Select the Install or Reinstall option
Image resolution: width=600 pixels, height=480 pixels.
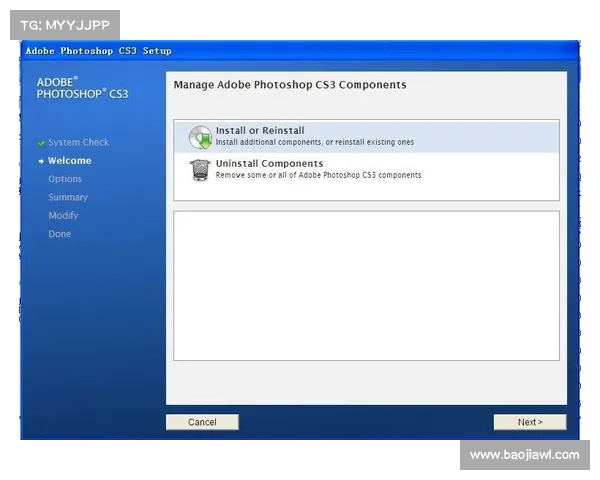point(366,137)
